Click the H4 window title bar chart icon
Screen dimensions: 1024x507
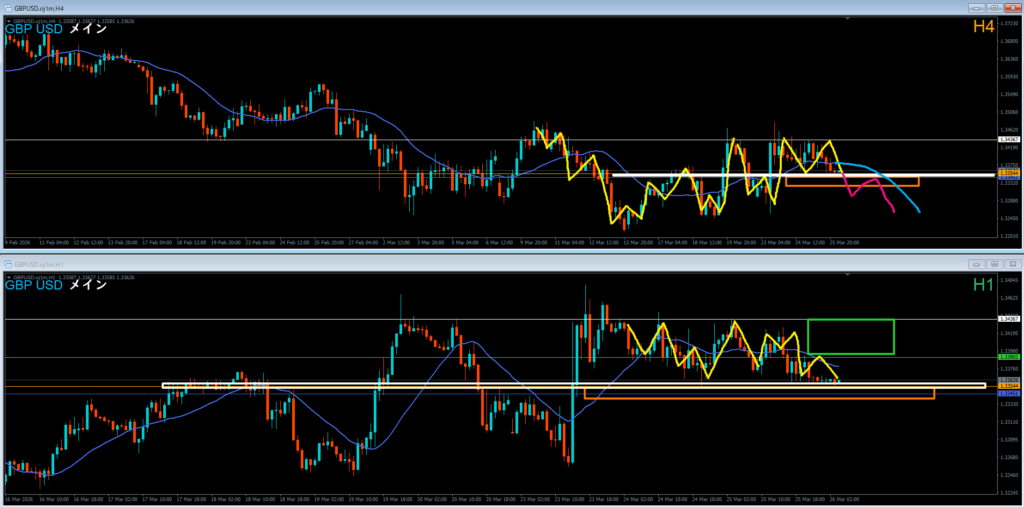[8, 8]
